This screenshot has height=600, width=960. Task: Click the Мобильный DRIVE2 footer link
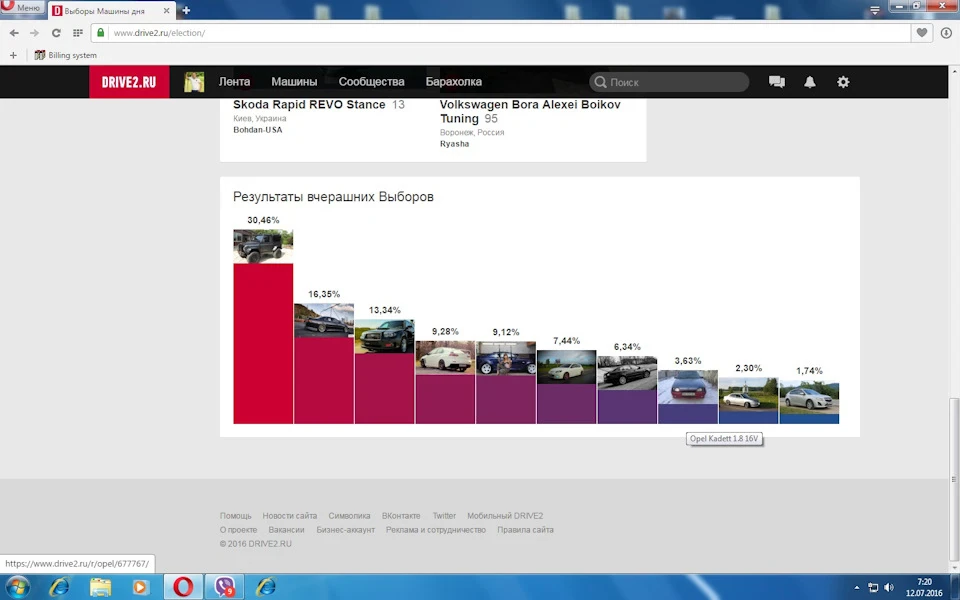(505, 516)
